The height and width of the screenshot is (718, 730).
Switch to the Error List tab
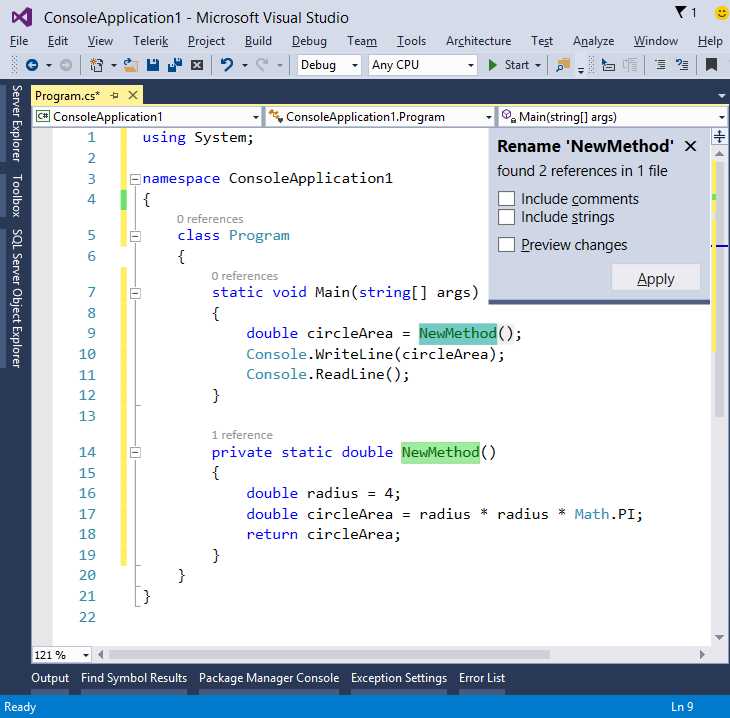[481, 678]
